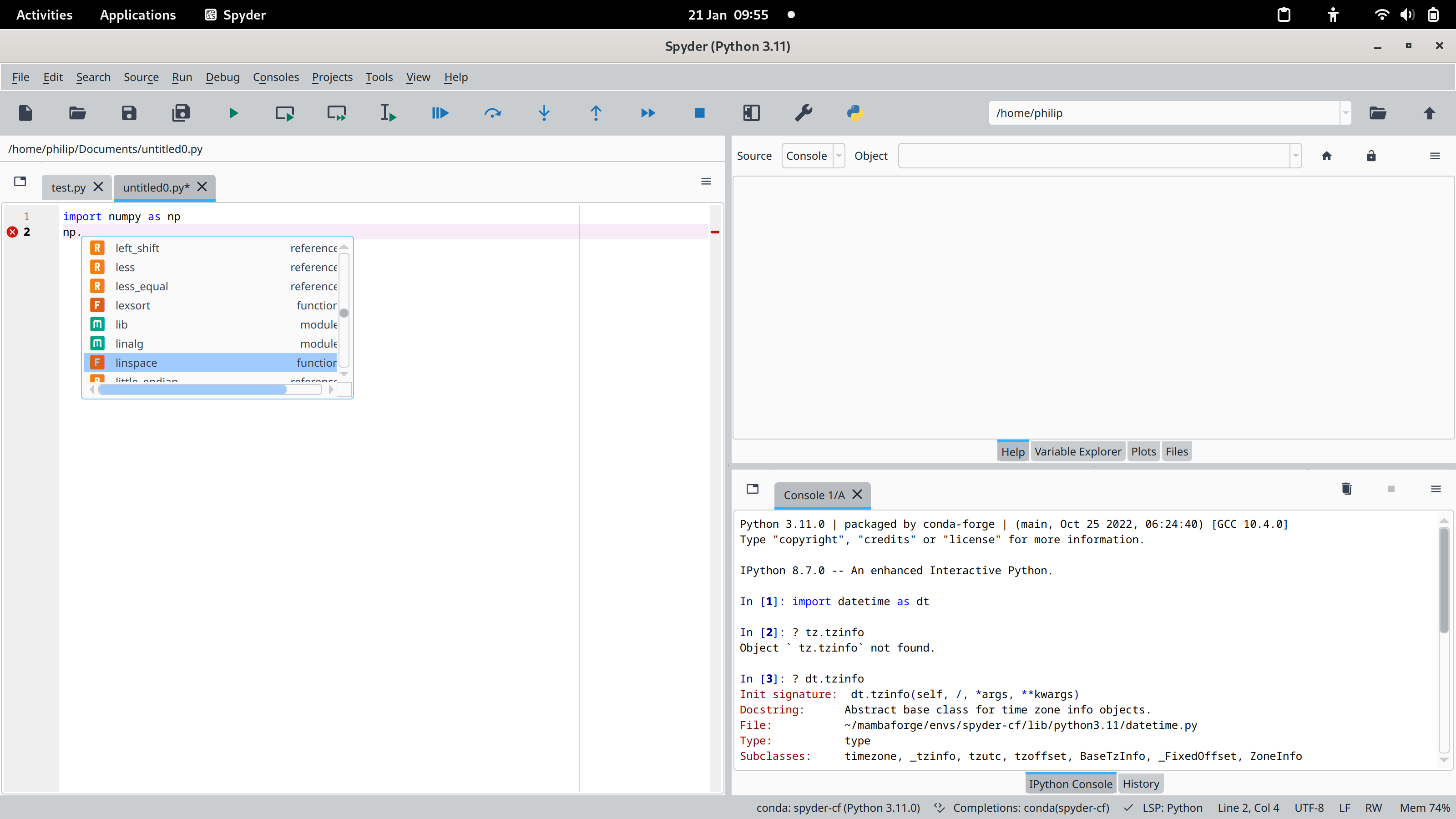Click the History tab button
Screen dimensions: 1456x819
(x=1141, y=784)
